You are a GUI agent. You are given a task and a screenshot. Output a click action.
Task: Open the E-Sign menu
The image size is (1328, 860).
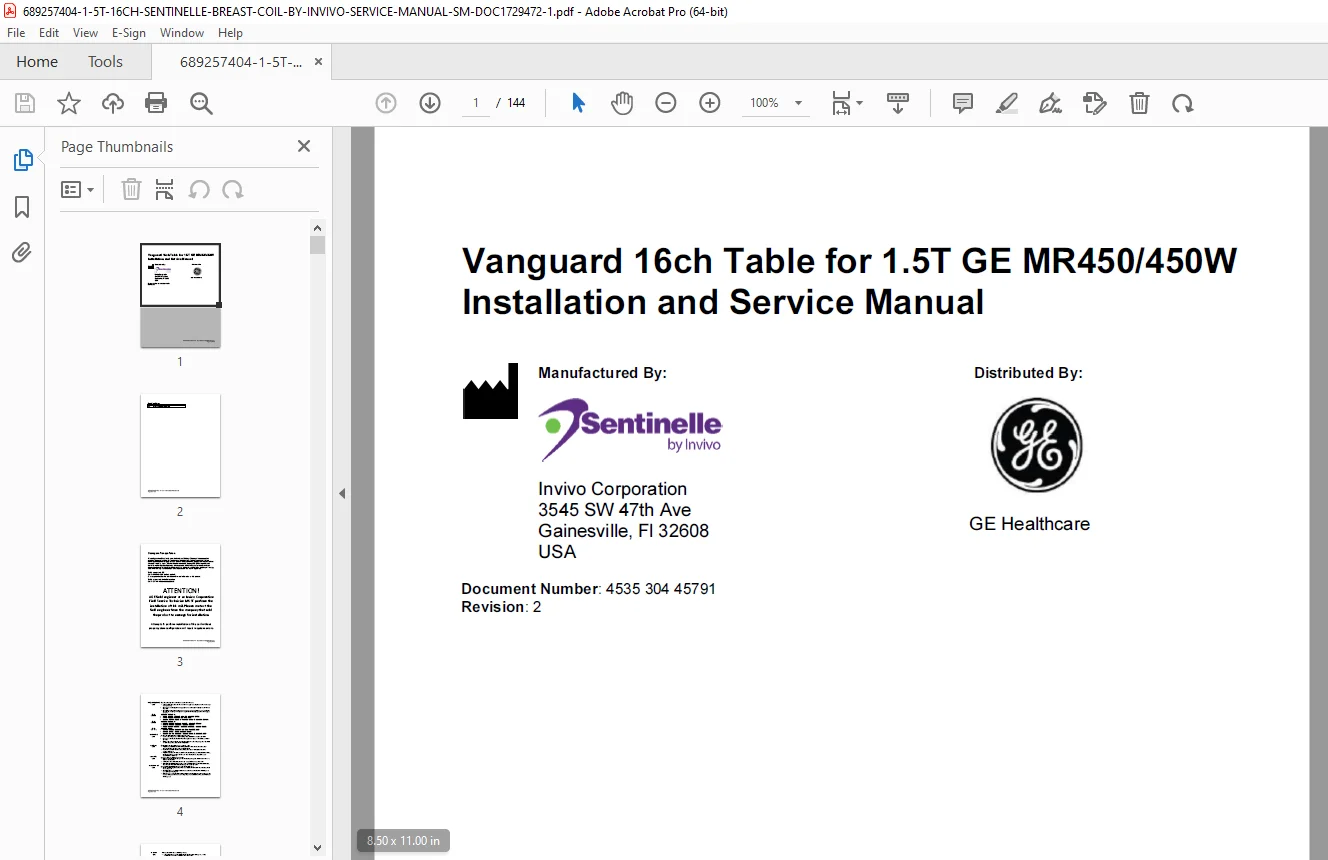pos(129,33)
